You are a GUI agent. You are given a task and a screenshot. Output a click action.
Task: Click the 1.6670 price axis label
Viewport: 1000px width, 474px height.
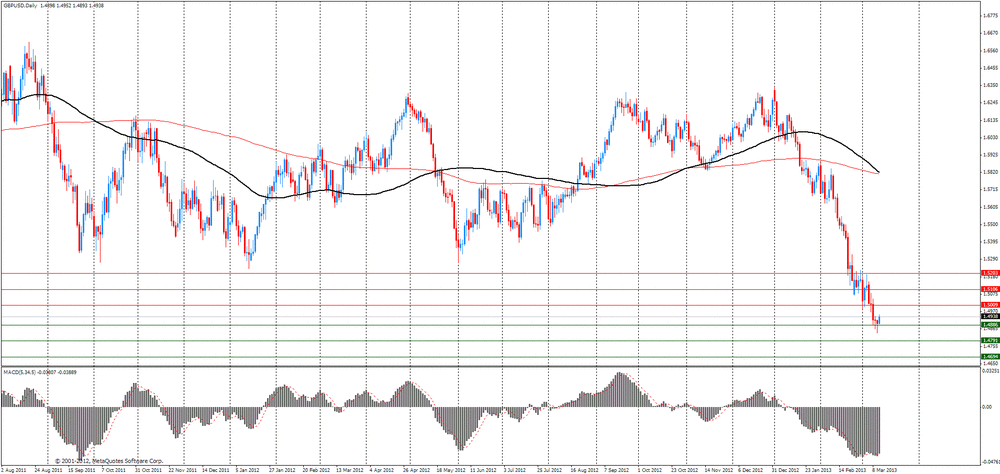click(x=990, y=33)
